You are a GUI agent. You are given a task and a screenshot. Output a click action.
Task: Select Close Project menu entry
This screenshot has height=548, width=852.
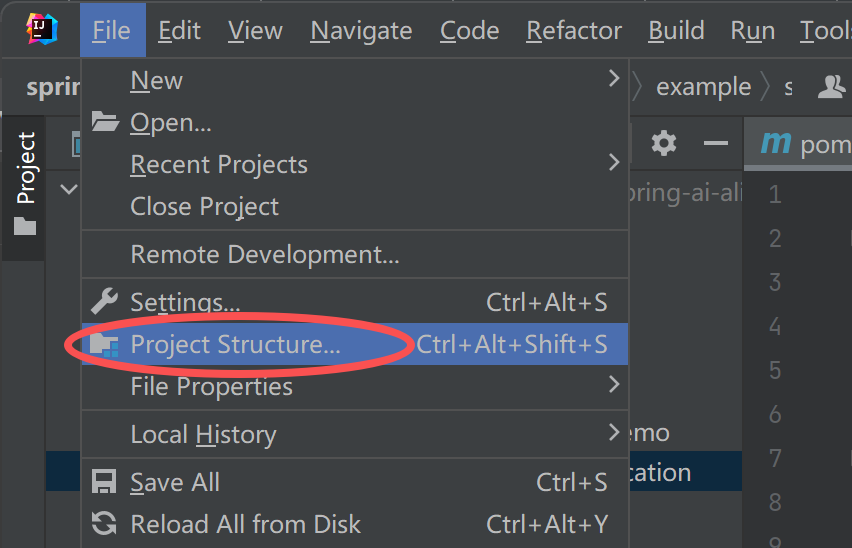[205, 207]
